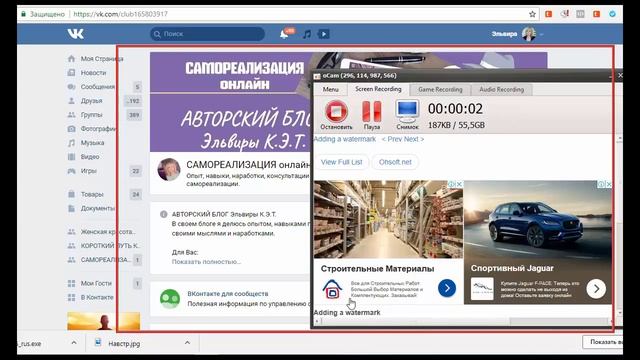Click the Сообщения counter badge
Screen dimensions: 640x360
[x=137, y=87]
